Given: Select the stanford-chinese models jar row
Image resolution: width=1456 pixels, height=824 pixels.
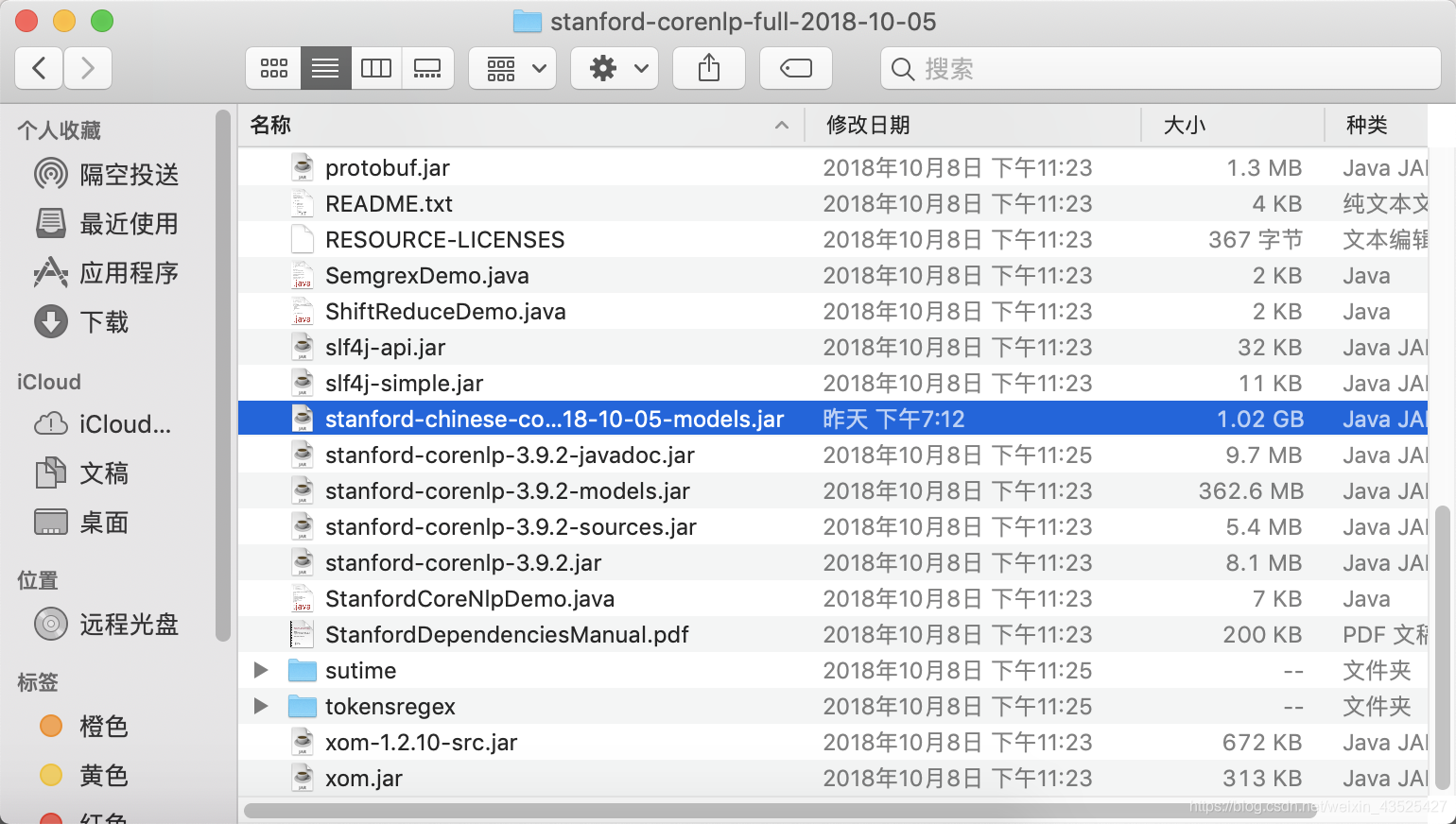Looking at the screenshot, I should point(833,419).
